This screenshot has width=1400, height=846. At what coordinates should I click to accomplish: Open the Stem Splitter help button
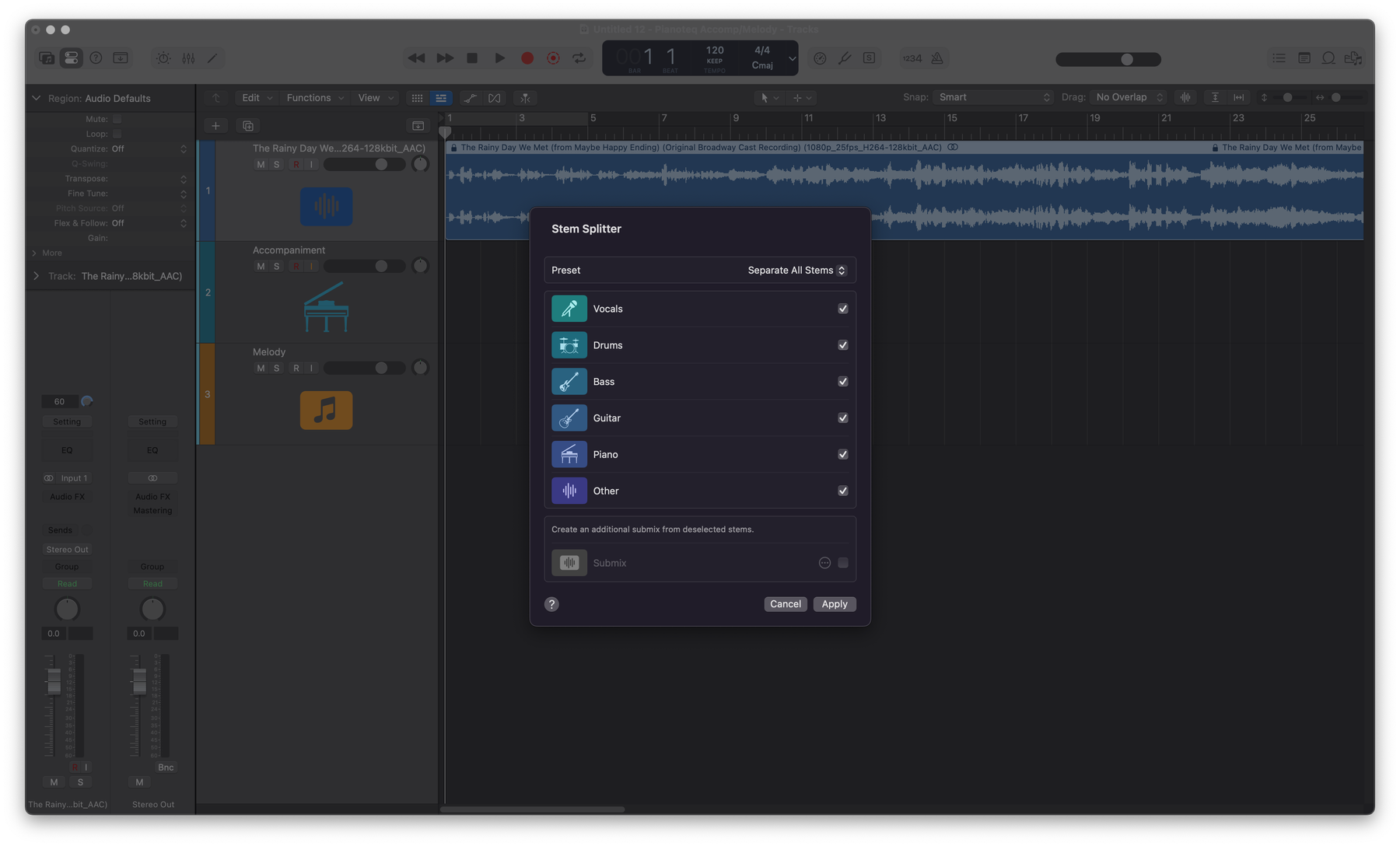pyautogui.click(x=551, y=604)
